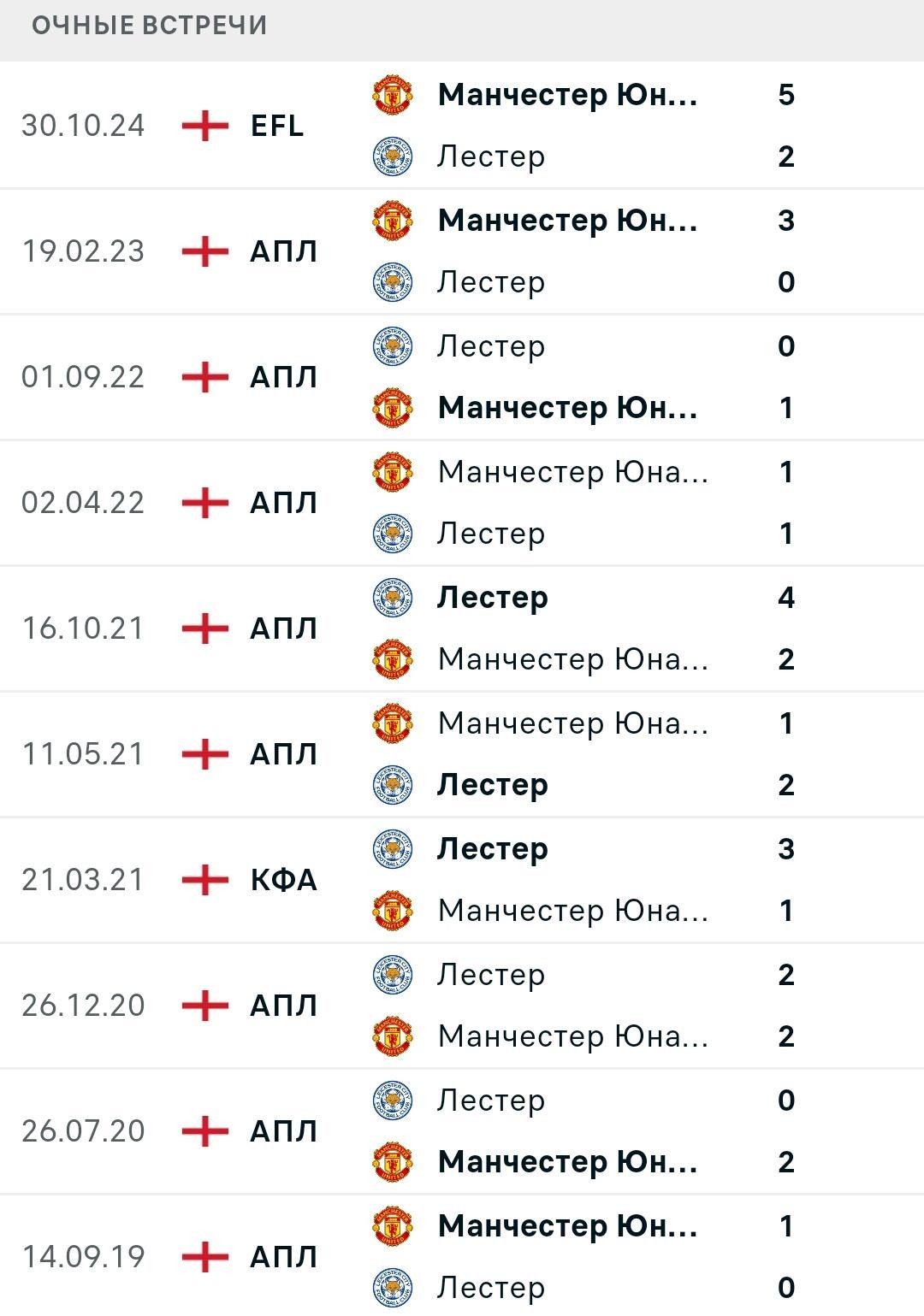
Task: Open the 19.02.23 АПЛ match row
Action: pyautogui.click(x=462, y=251)
